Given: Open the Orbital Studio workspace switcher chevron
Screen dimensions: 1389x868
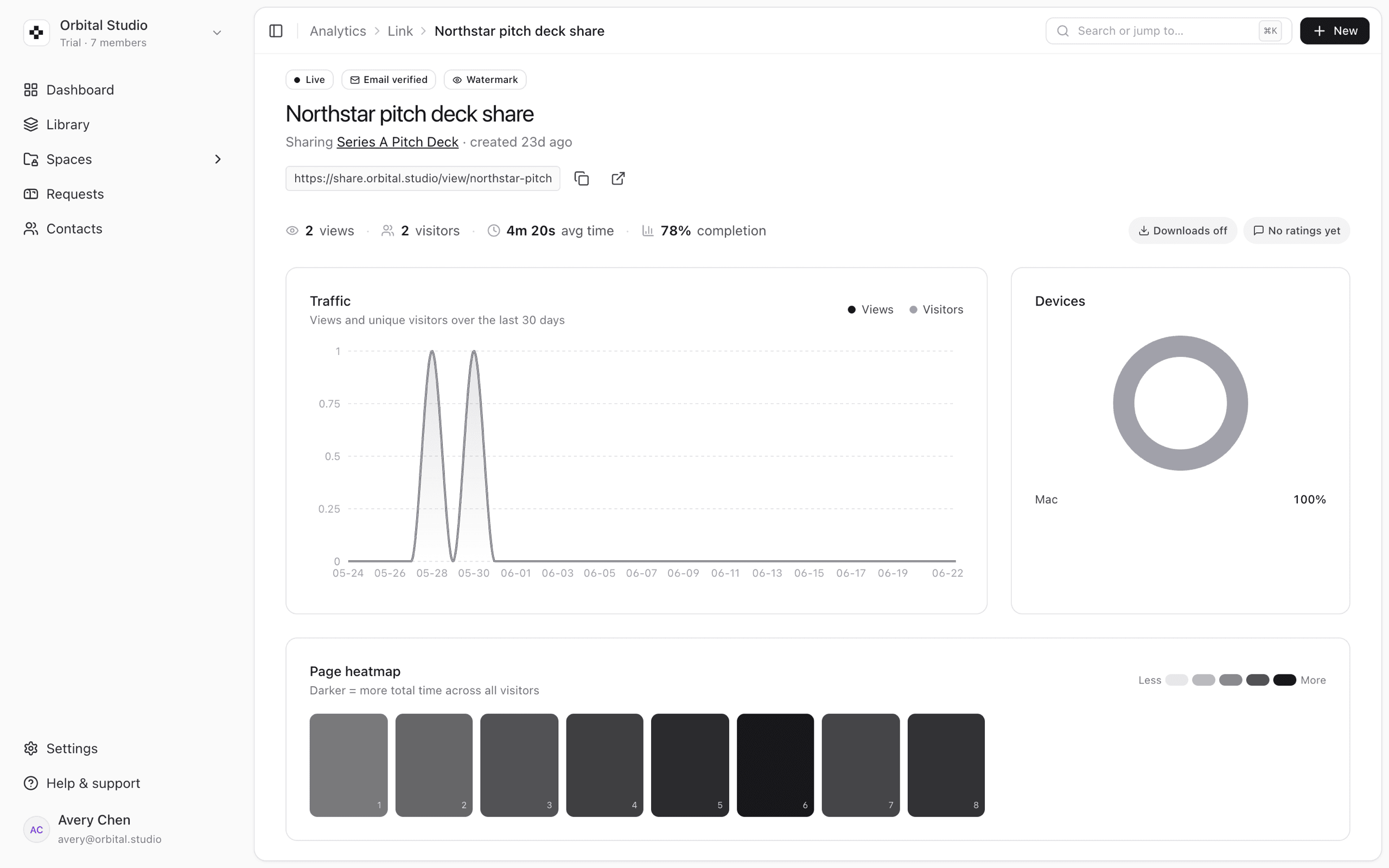Looking at the screenshot, I should point(217,33).
